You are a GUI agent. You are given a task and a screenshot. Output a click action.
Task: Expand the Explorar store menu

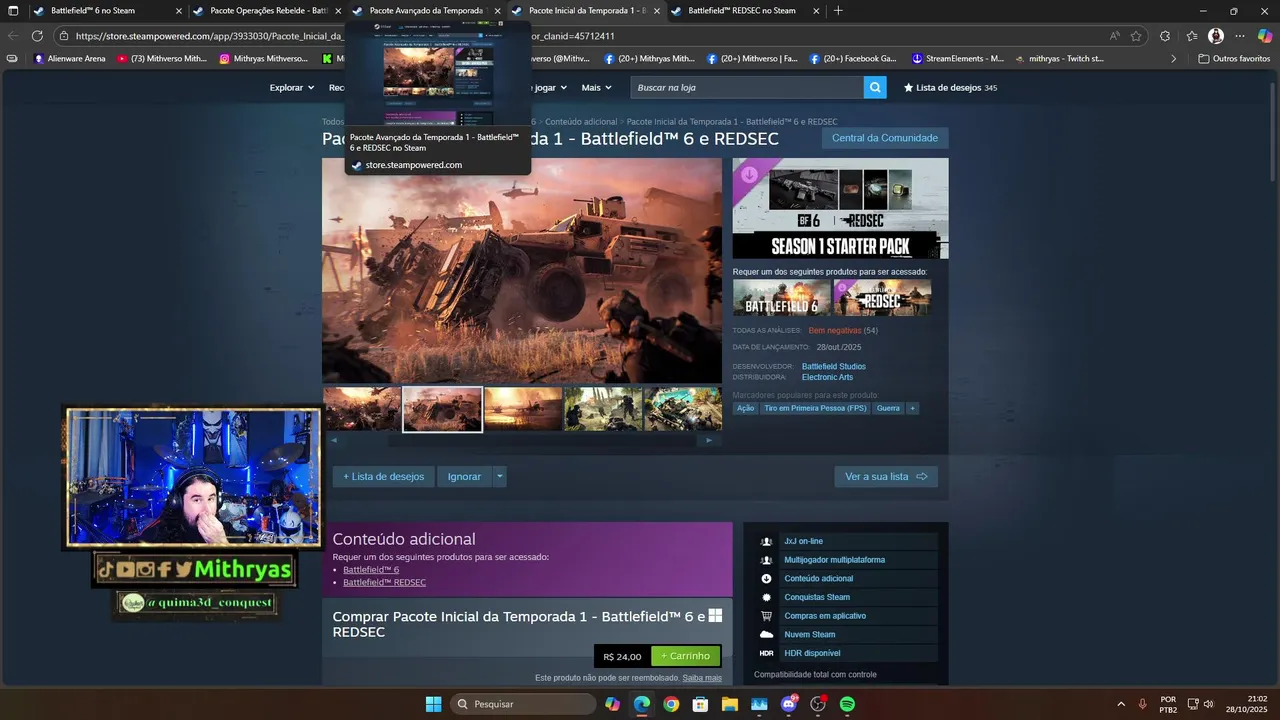click(x=291, y=88)
